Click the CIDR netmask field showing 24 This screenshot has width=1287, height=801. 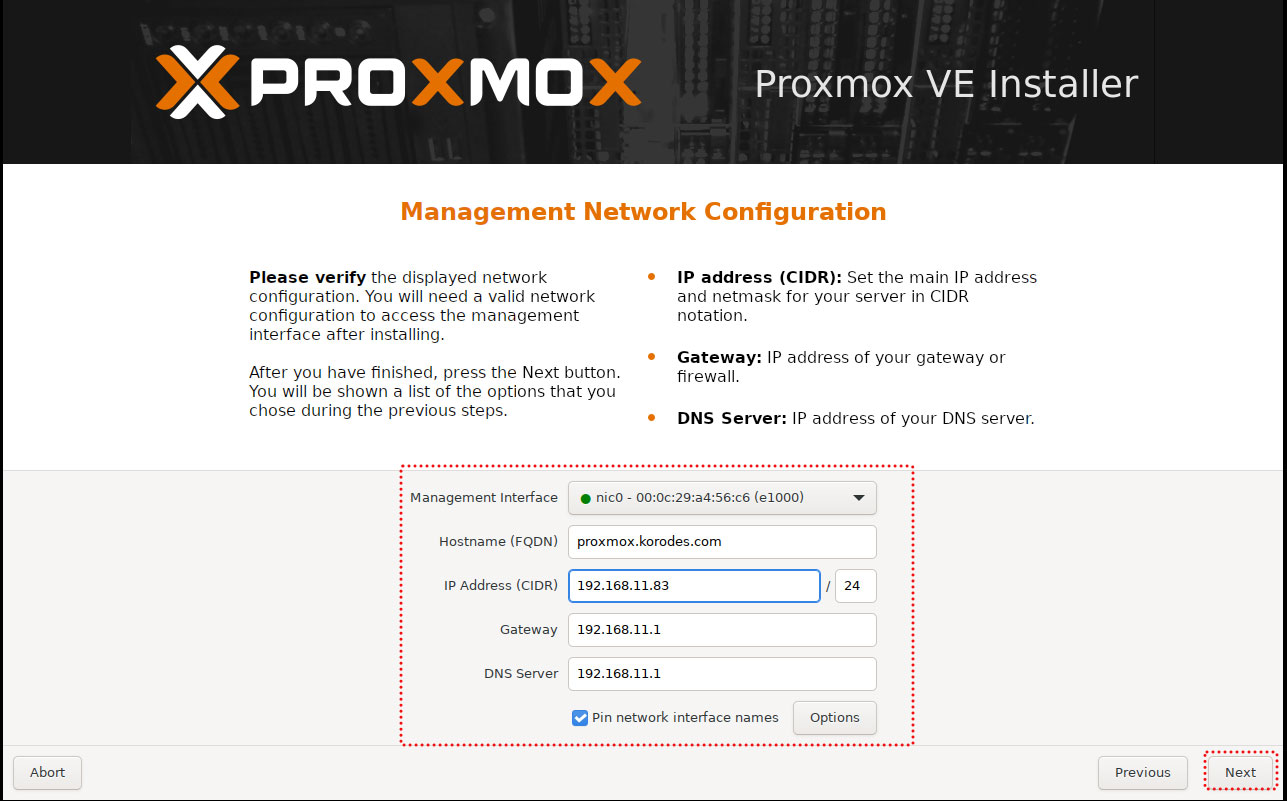(856, 586)
